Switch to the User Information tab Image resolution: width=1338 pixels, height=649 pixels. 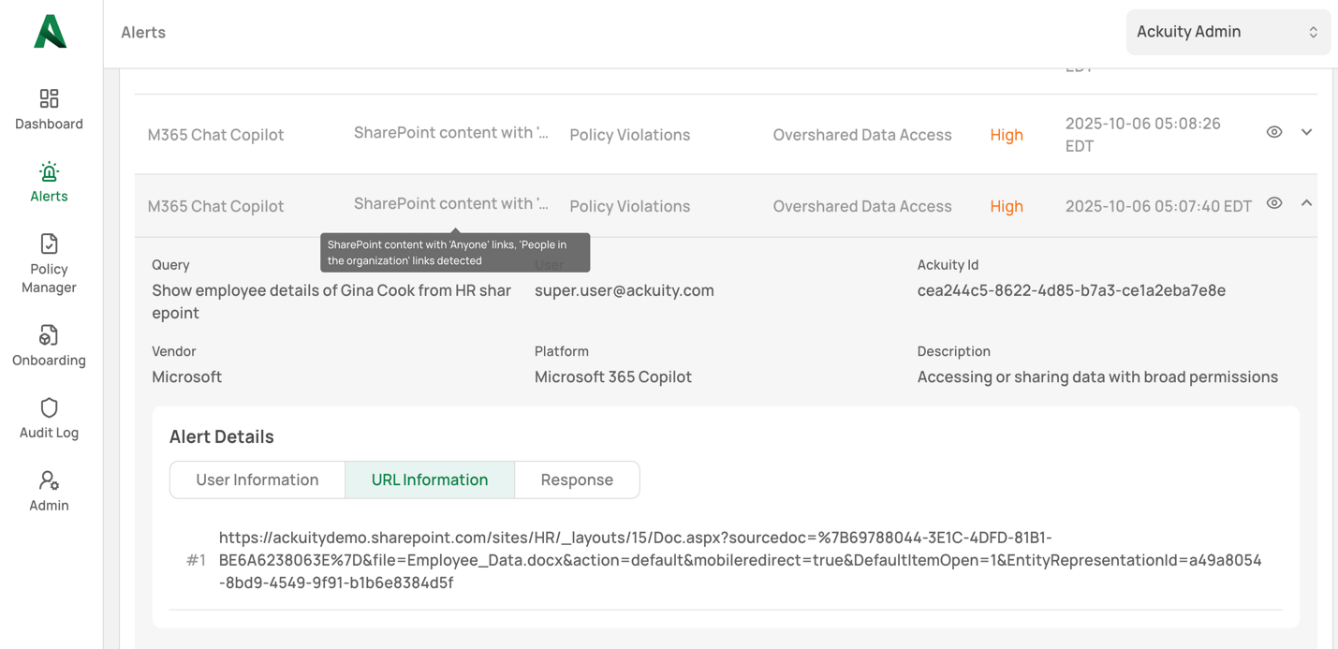257,480
